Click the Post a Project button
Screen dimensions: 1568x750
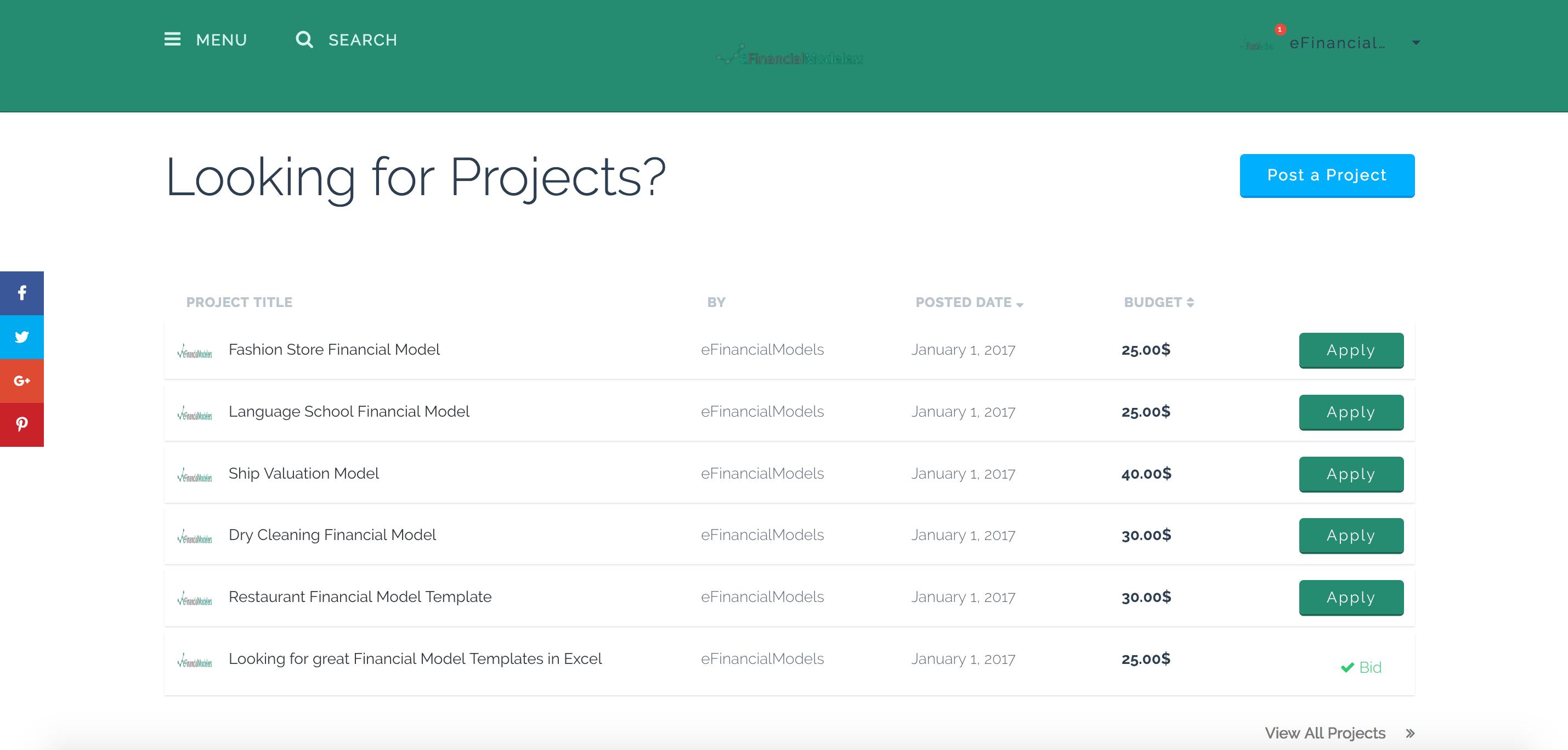tap(1327, 176)
